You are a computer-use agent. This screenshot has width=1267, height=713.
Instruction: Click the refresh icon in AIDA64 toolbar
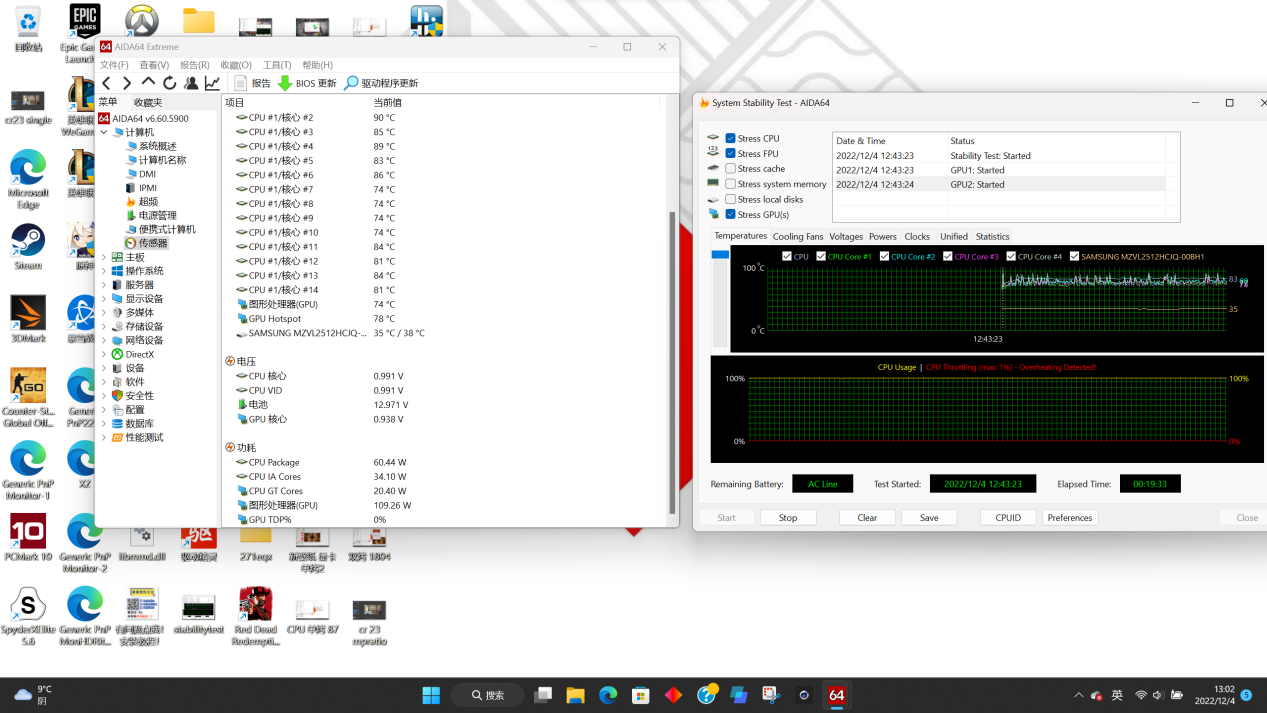169,83
